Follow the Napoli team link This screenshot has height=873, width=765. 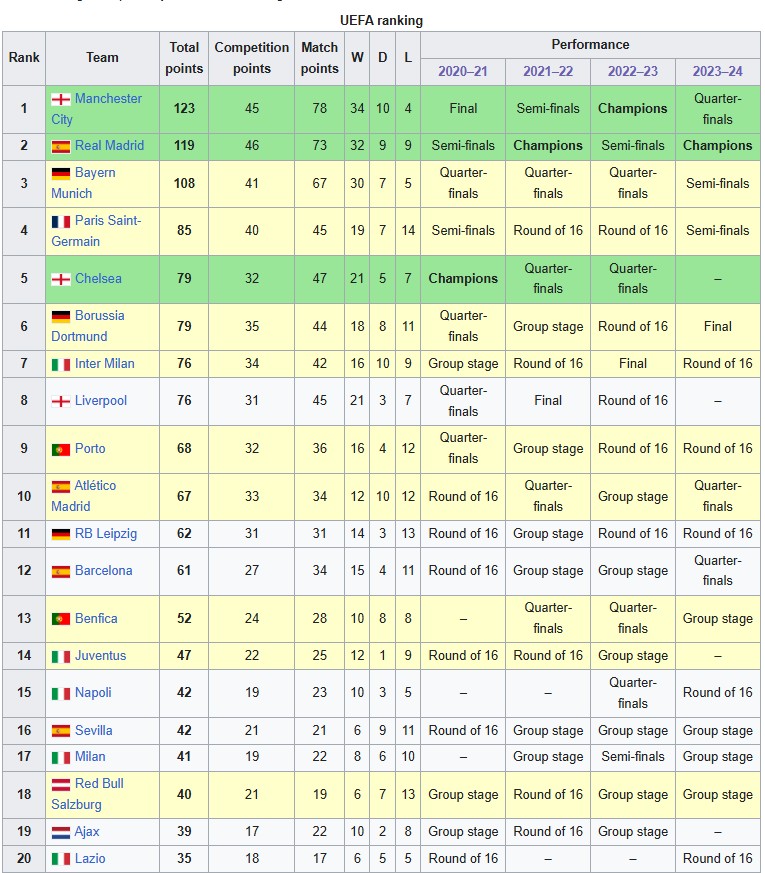(93, 692)
